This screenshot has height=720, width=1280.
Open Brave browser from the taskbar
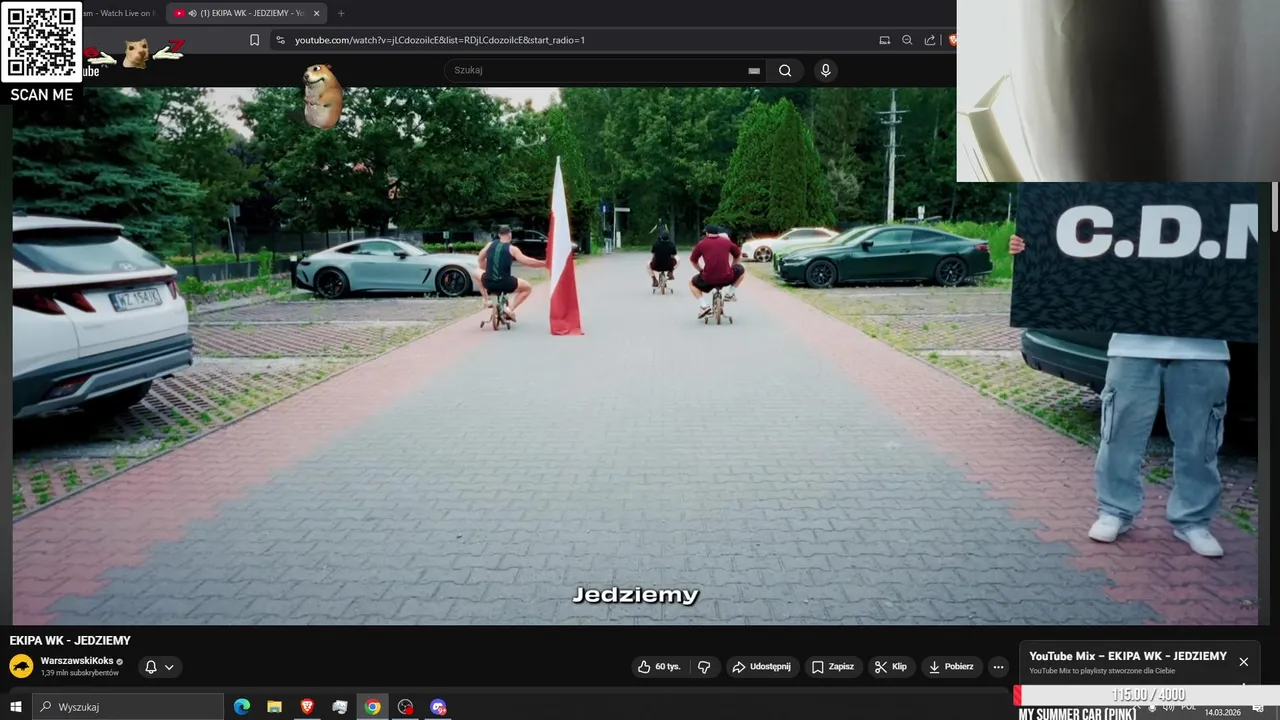(x=307, y=707)
